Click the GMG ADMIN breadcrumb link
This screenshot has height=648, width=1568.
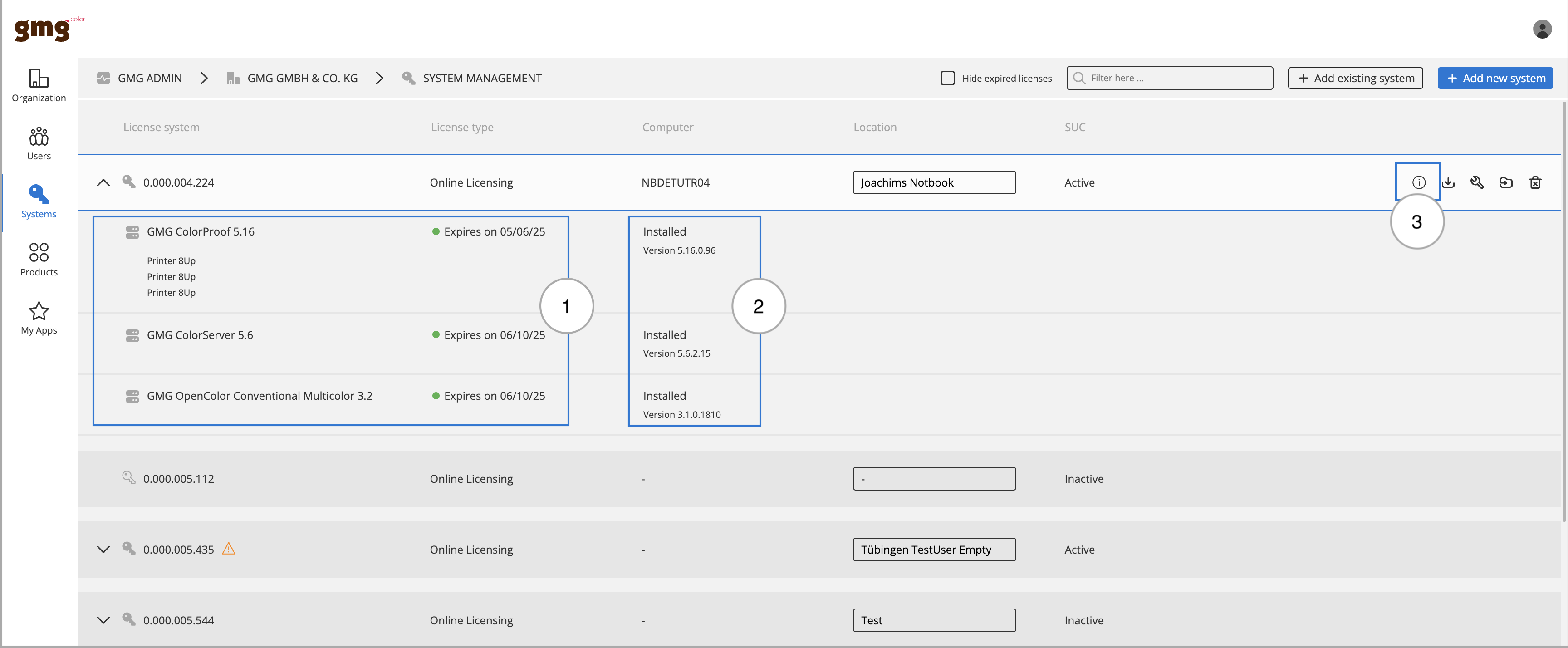(149, 78)
